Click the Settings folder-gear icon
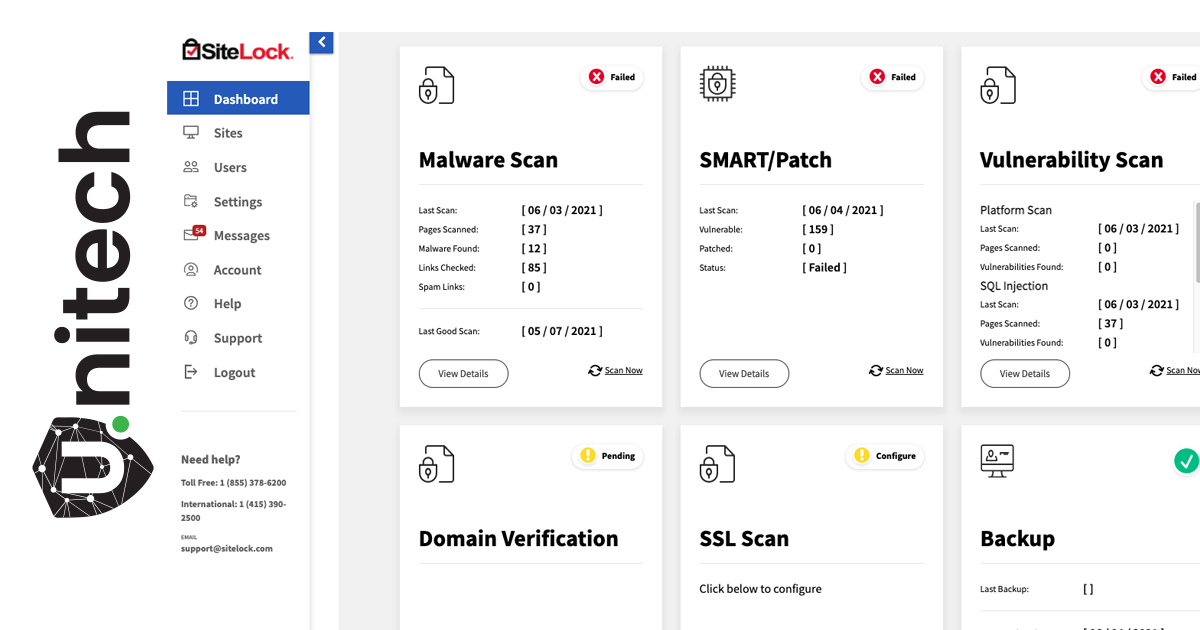Viewport: 1200px width, 630px height. coord(191,201)
